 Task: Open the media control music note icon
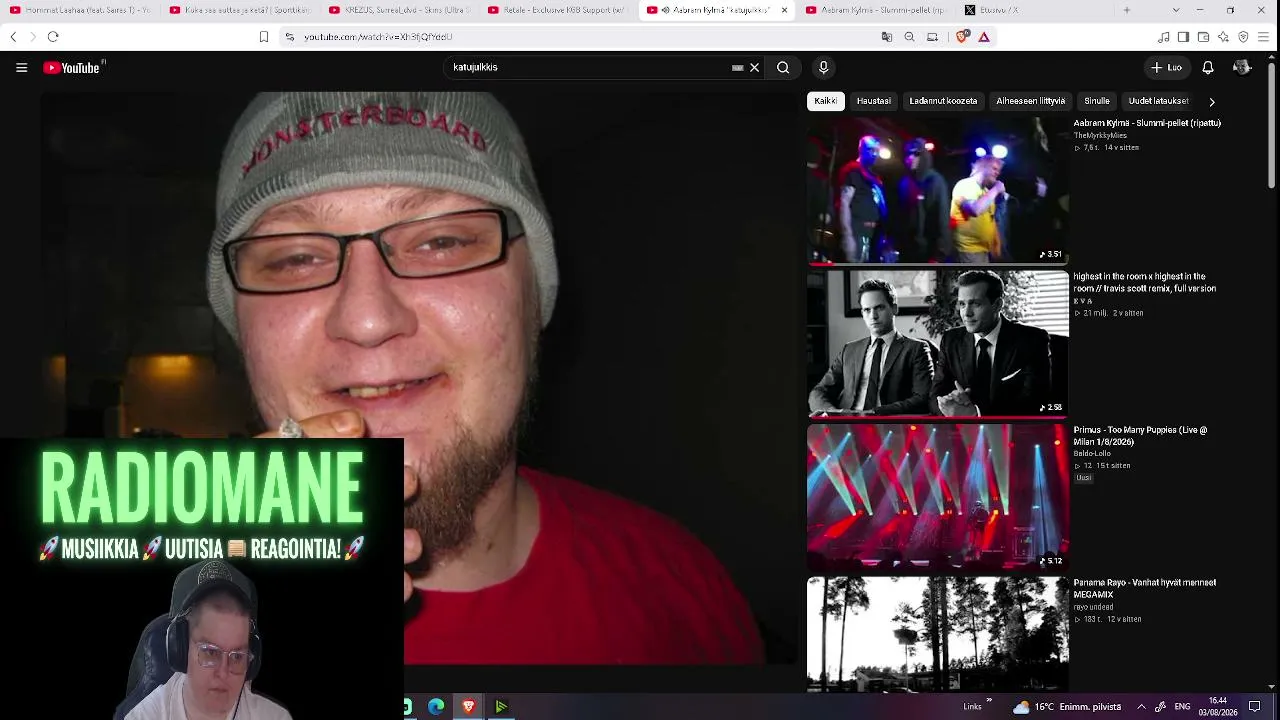1163,37
